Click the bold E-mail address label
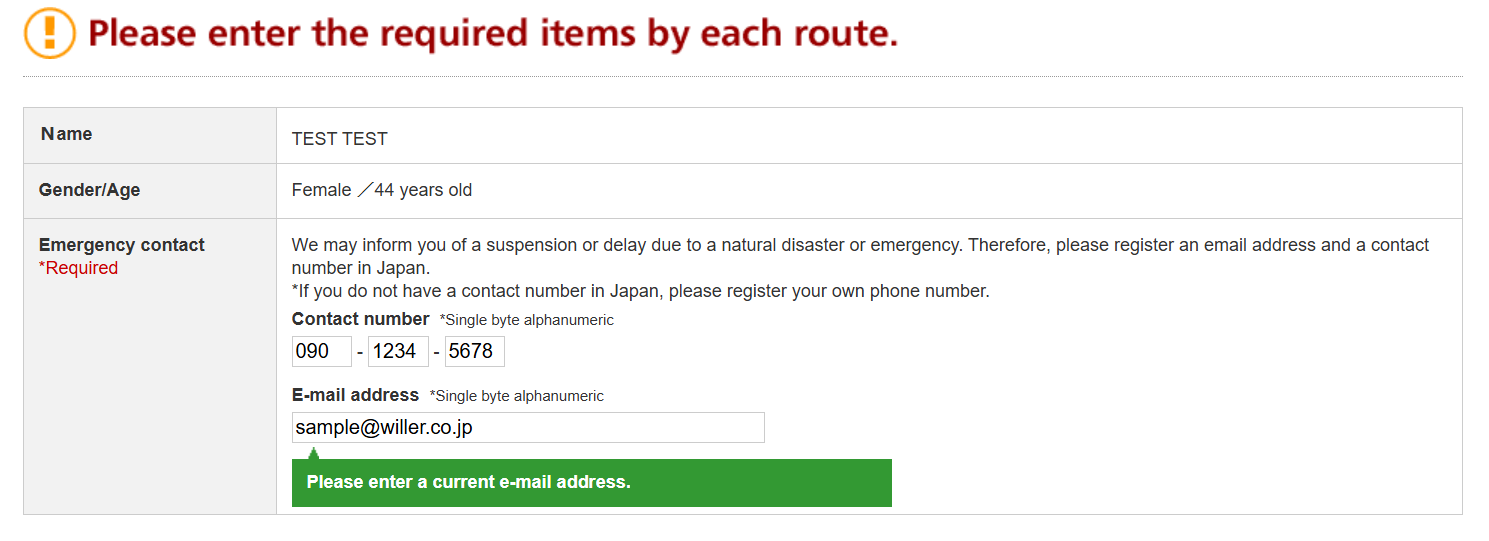The width and height of the screenshot is (1489, 541). click(355, 395)
